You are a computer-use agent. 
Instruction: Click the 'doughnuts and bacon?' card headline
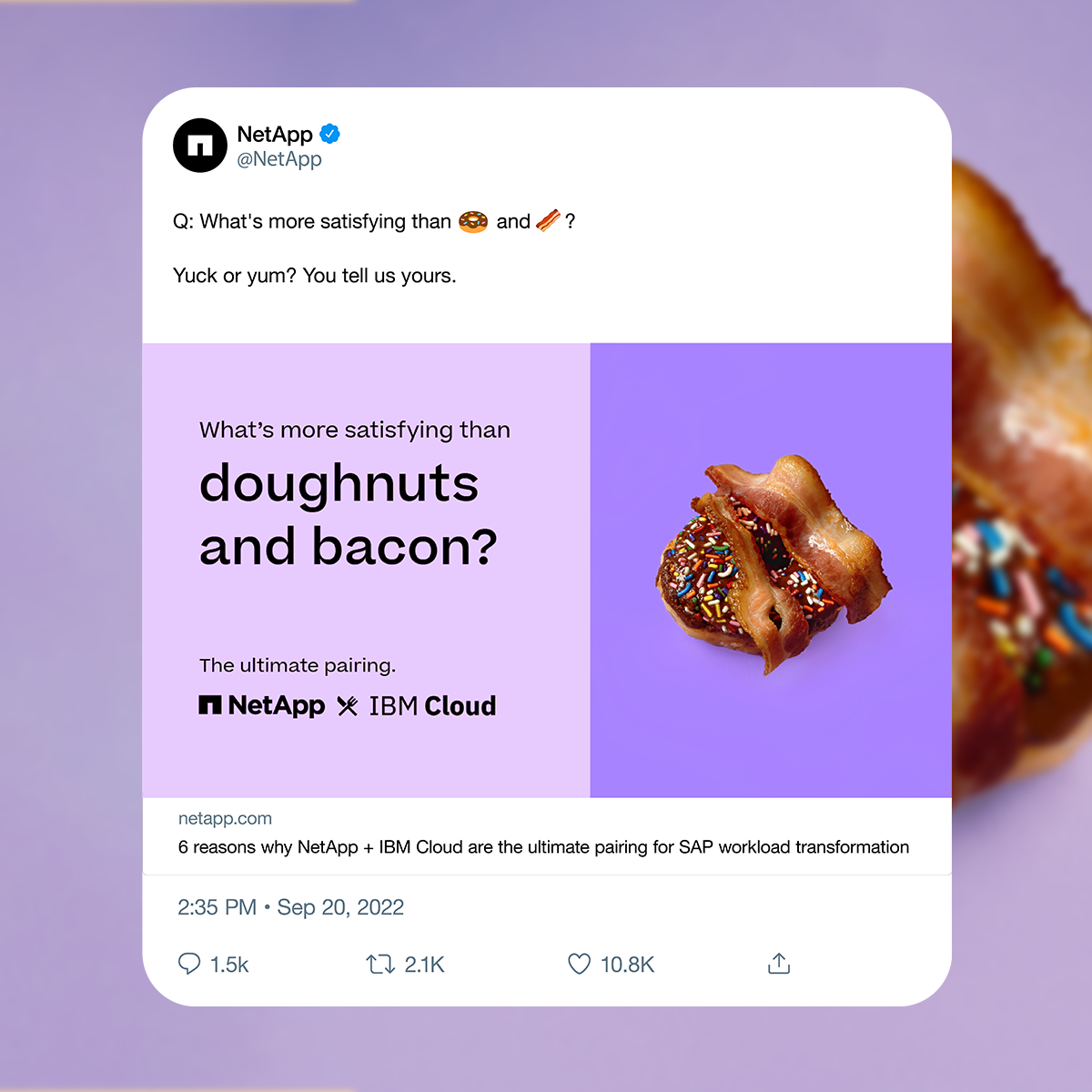coord(349,514)
